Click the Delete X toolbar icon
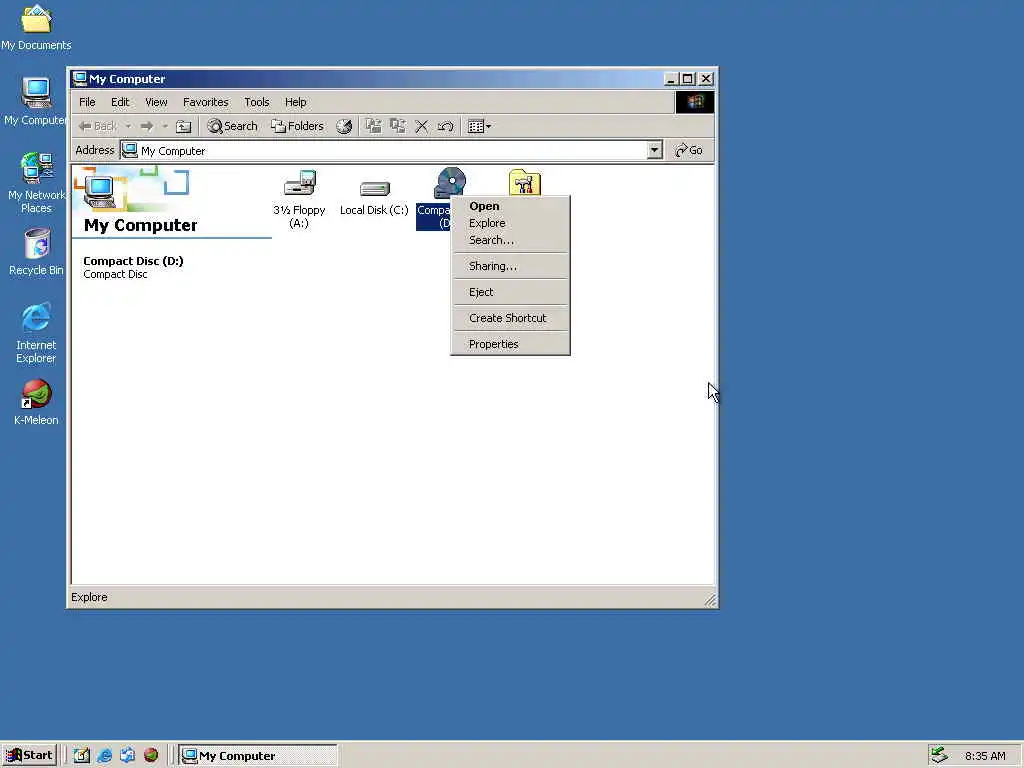Screen dimensions: 1024x768 pos(422,126)
